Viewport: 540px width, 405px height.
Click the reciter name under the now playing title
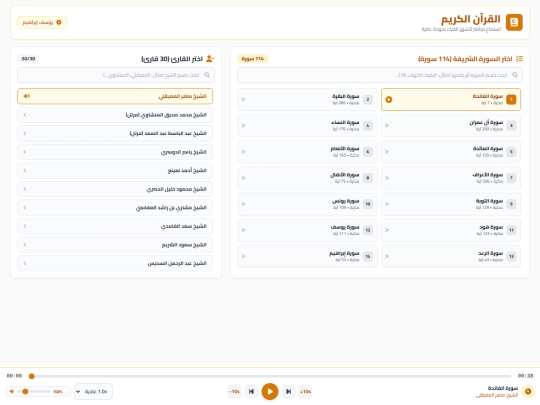(x=497, y=395)
